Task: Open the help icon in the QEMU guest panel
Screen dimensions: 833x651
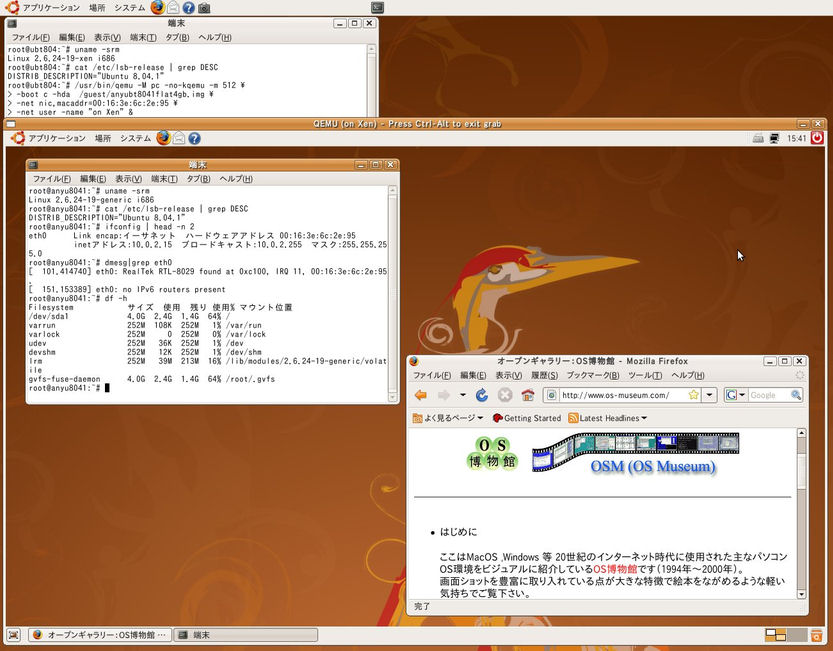Action: [194, 138]
